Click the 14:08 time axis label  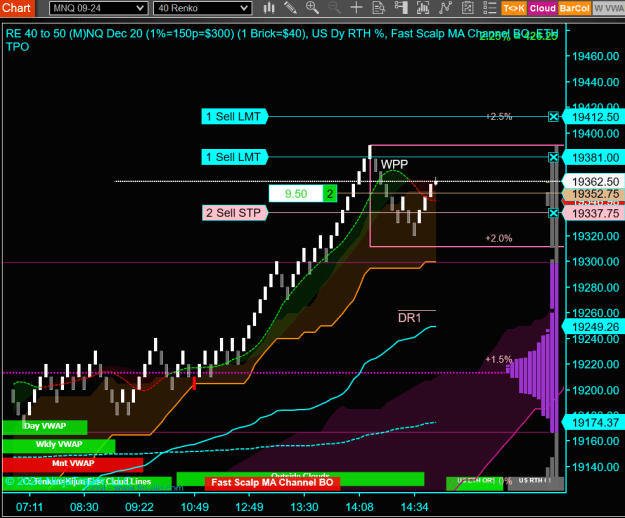(x=359, y=507)
